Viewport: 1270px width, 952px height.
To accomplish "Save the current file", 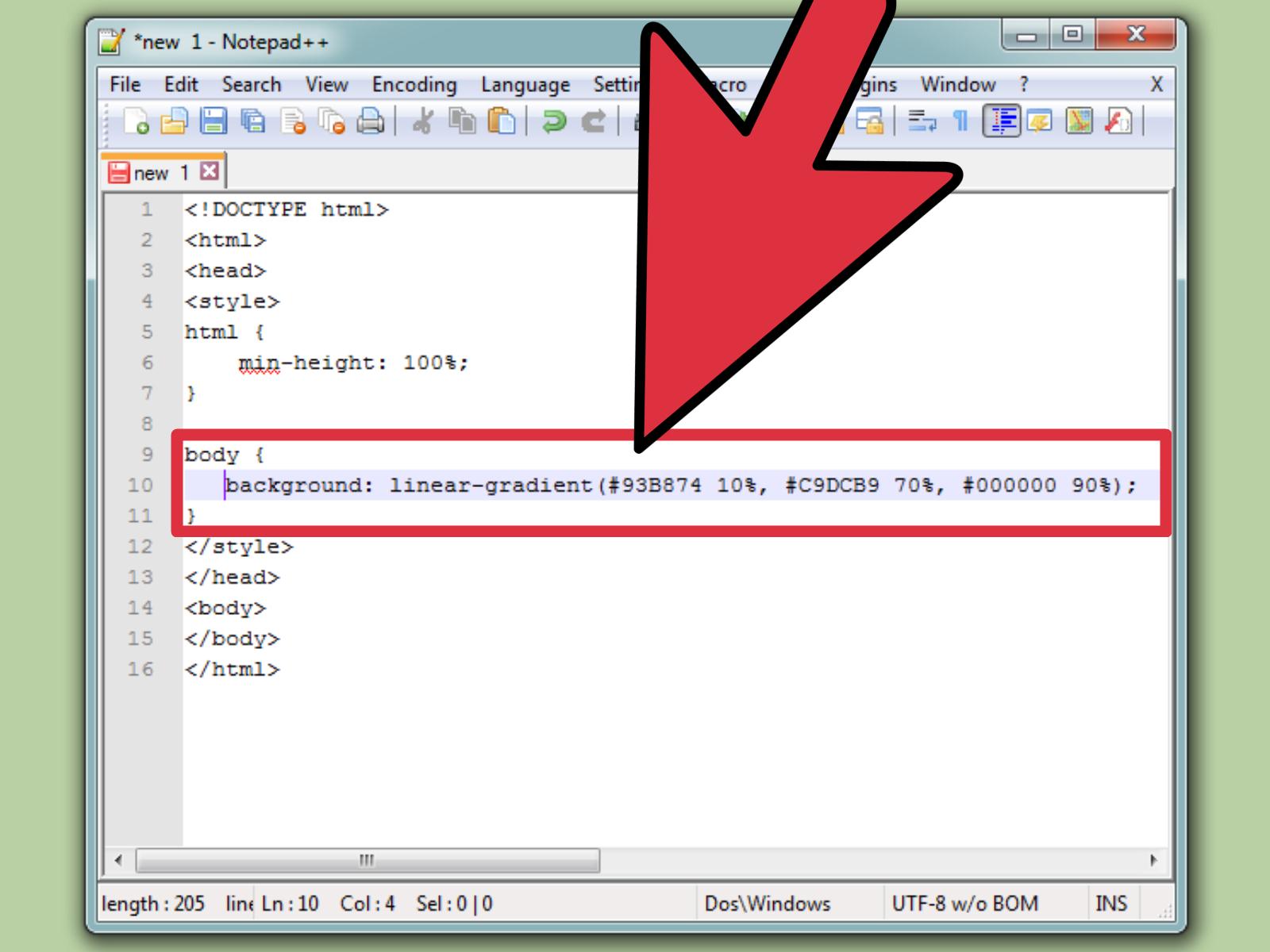I will [x=214, y=121].
